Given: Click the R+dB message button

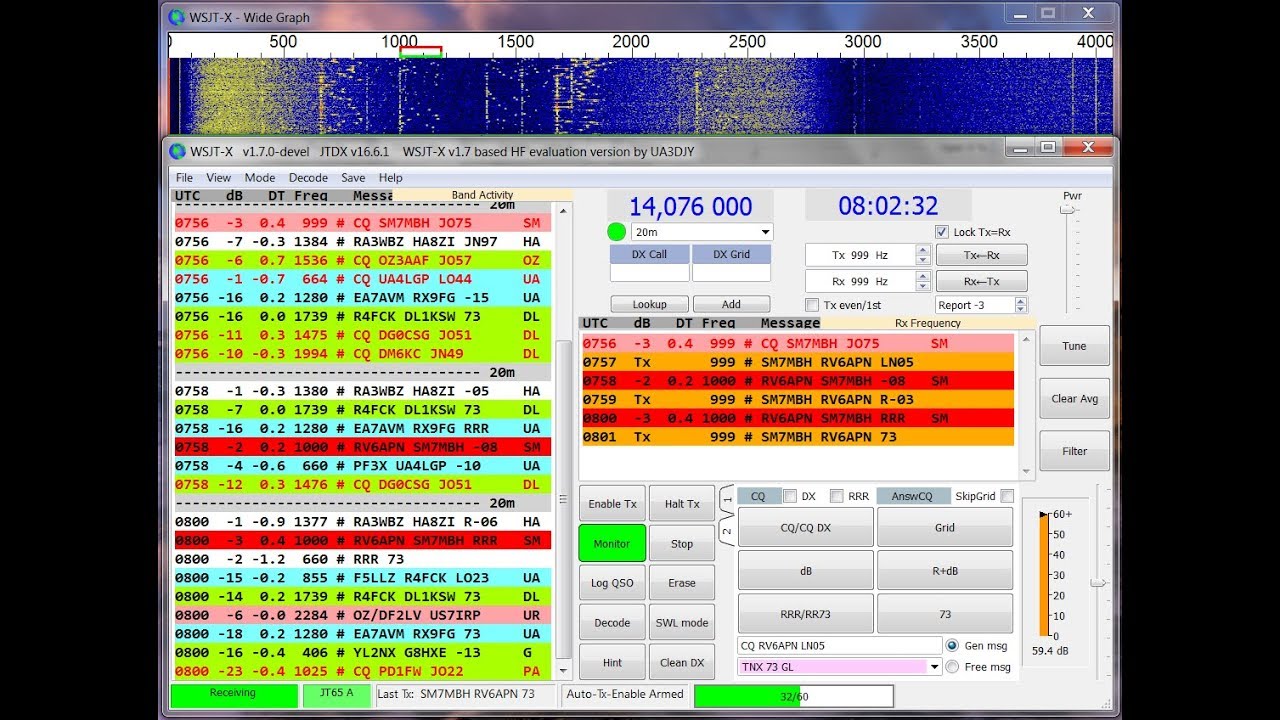Looking at the screenshot, I should pyautogui.click(x=945, y=571).
